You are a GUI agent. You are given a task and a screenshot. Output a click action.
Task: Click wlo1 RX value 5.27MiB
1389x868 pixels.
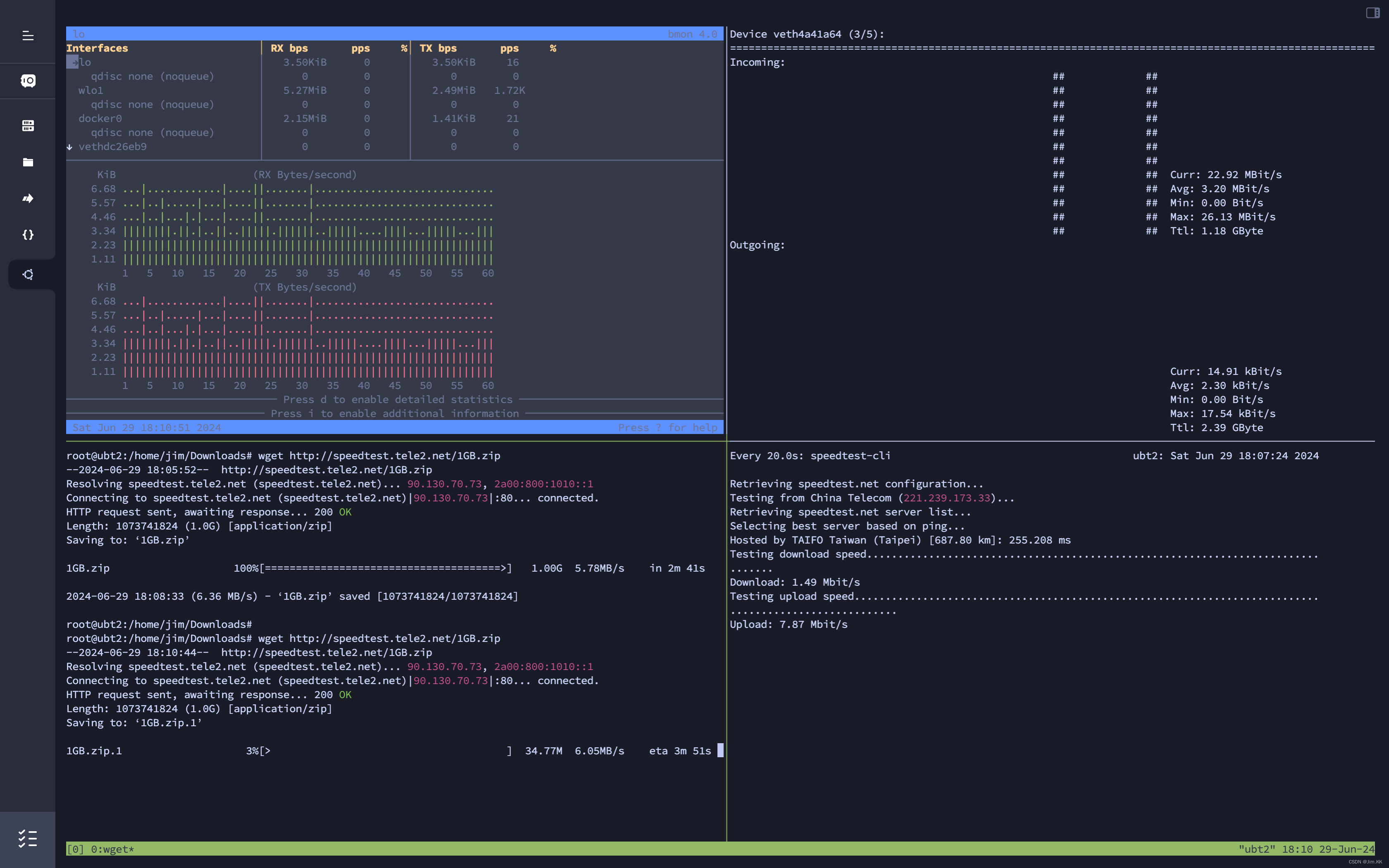click(x=305, y=90)
